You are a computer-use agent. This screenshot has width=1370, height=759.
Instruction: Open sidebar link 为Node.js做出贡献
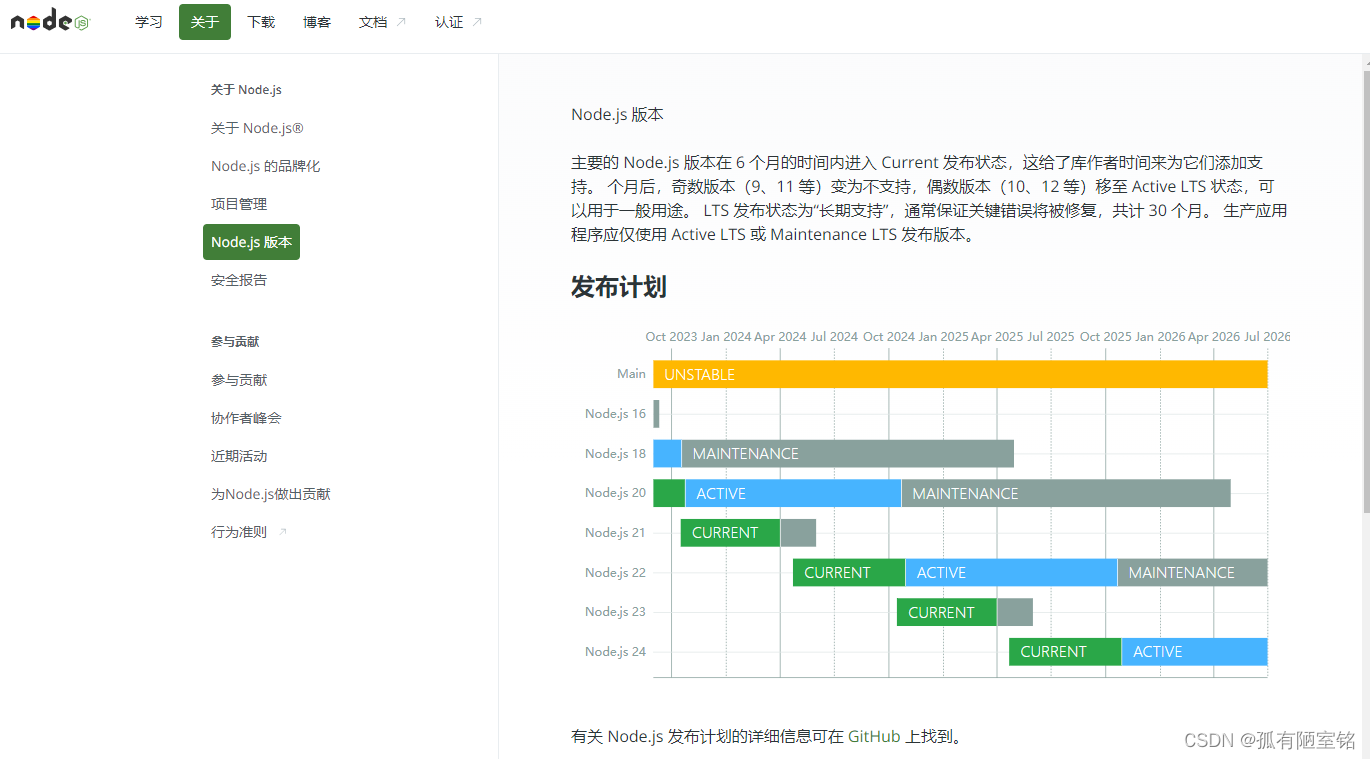pyautogui.click(x=270, y=494)
